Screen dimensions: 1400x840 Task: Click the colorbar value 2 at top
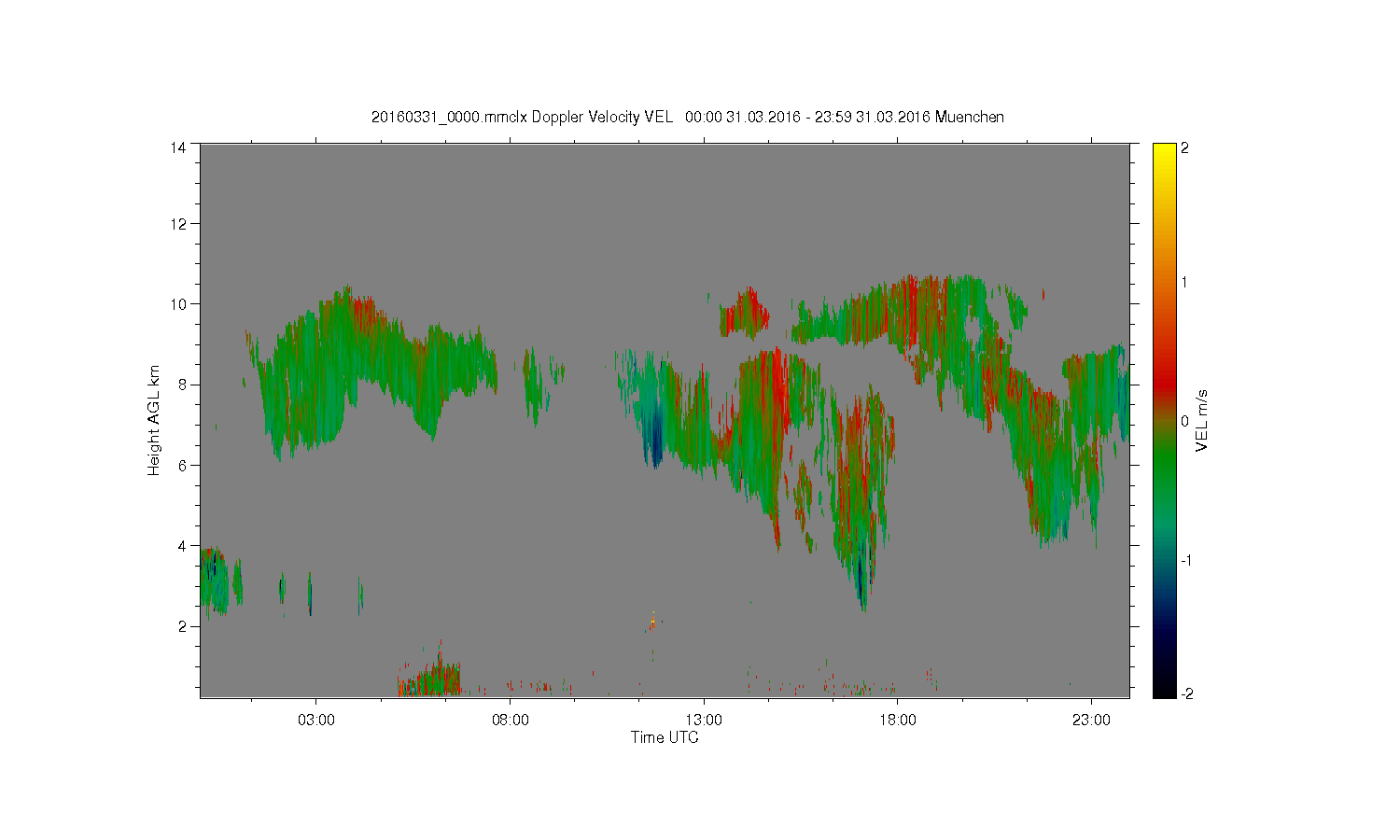[1184, 148]
